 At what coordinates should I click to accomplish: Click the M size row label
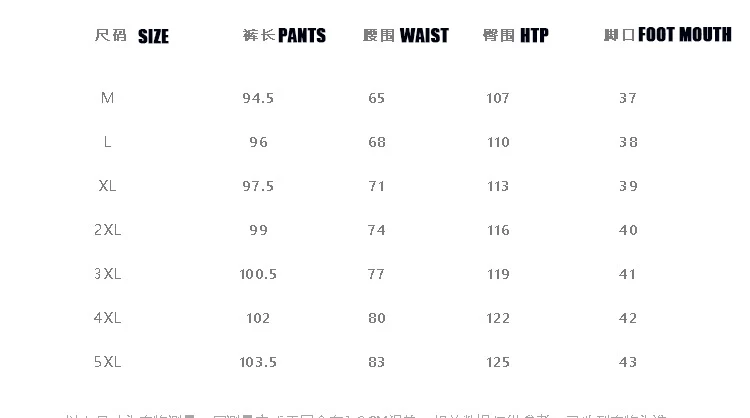108,98
